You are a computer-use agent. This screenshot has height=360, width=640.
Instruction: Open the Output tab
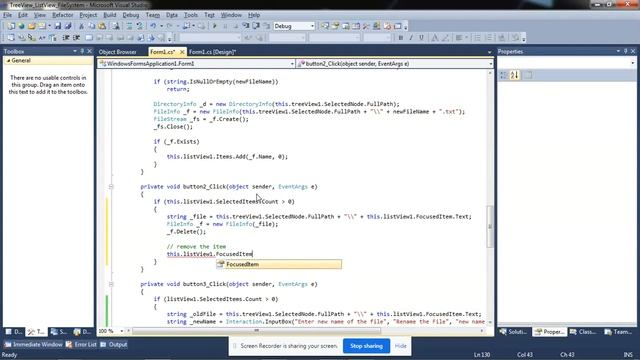(x=114, y=344)
